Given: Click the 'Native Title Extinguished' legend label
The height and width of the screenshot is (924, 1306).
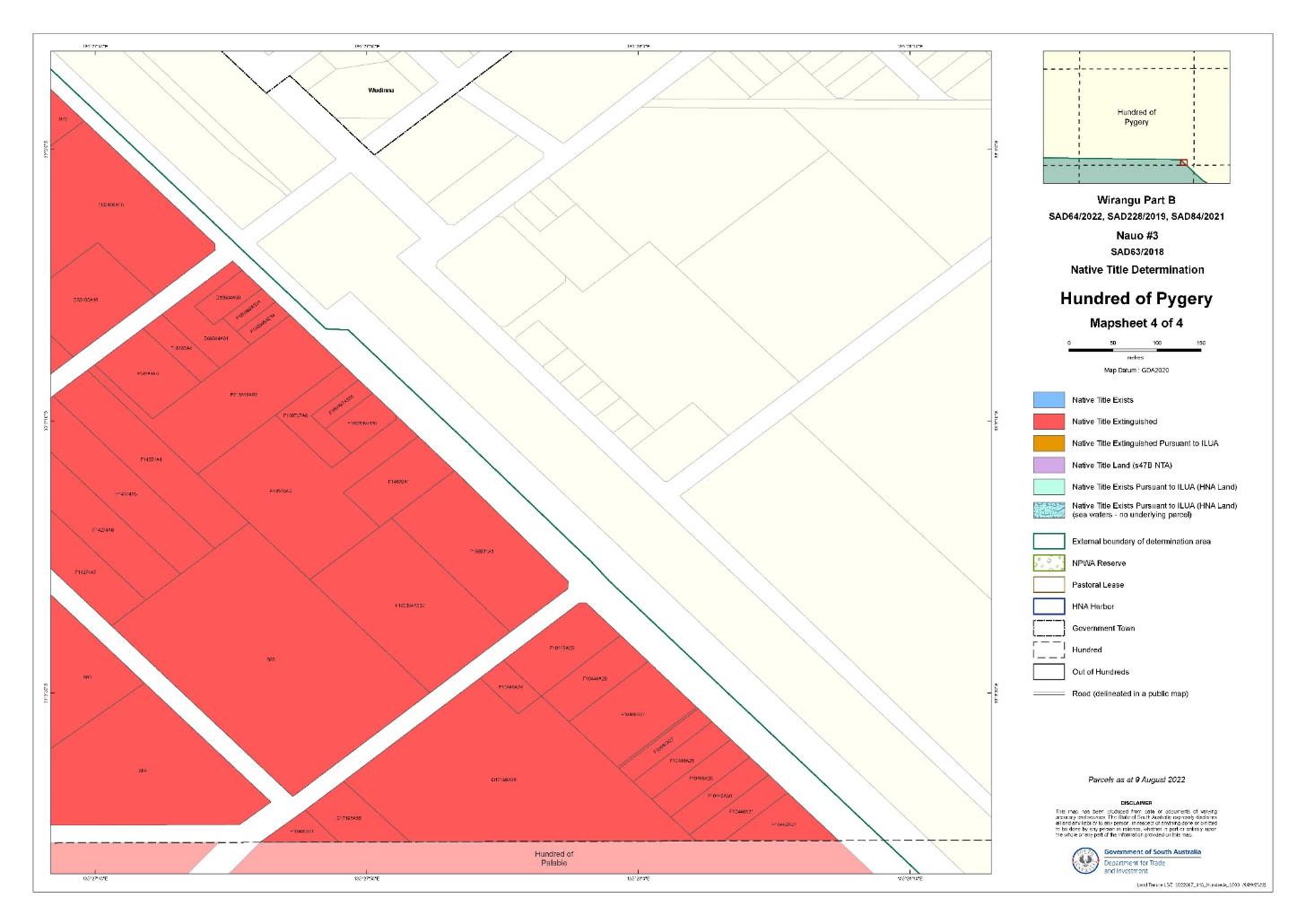Looking at the screenshot, I should pyautogui.click(x=1114, y=422).
